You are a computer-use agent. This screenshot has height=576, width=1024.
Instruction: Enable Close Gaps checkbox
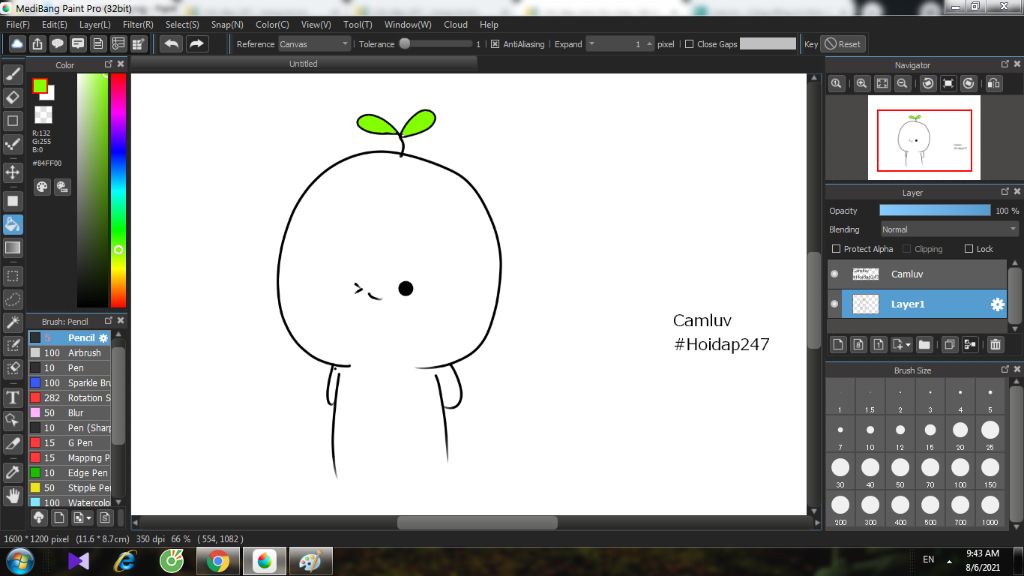tap(689, 44)
